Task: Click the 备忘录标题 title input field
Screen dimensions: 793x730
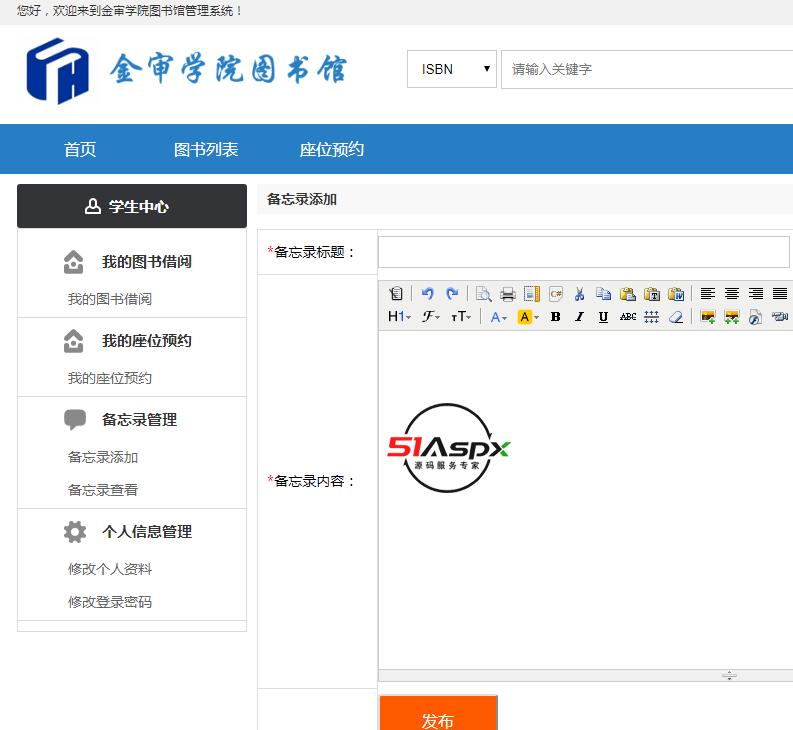Action: (x=584, y=252)
